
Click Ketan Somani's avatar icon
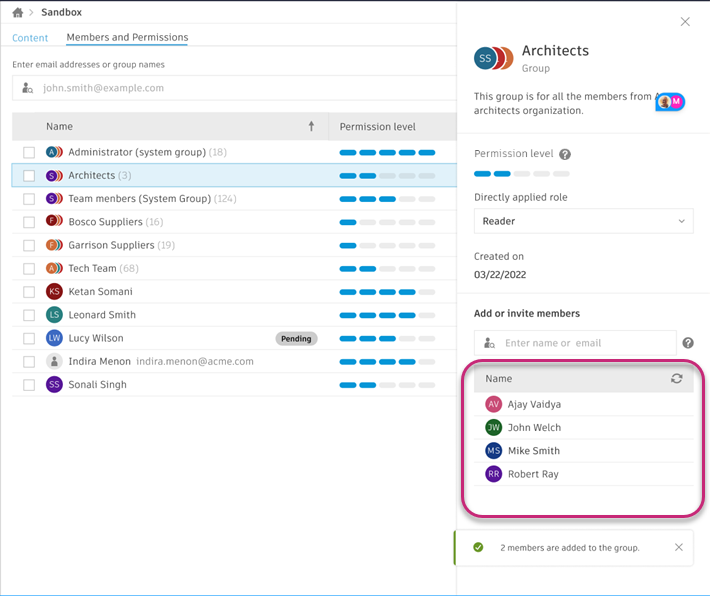click(x=55, y=292)
